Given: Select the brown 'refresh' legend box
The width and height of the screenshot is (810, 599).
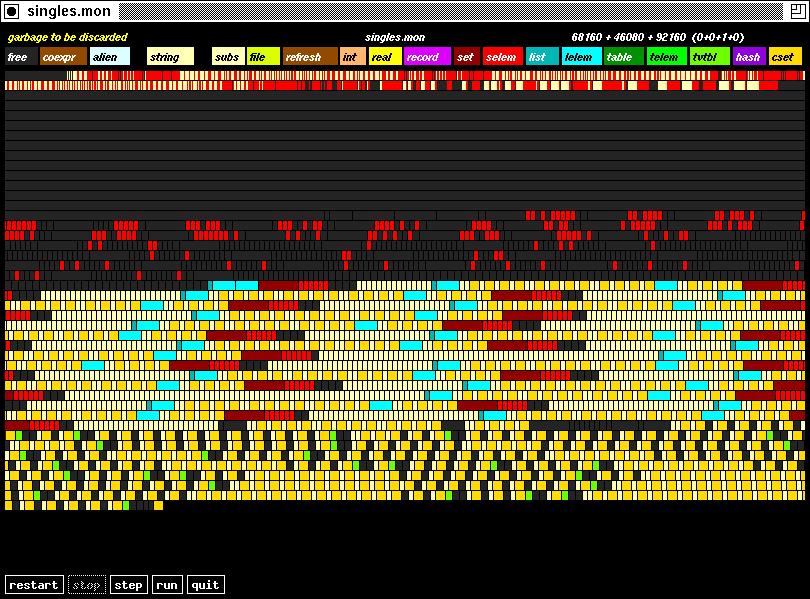Looking at the screenshot, I should (x=310, y=57).
